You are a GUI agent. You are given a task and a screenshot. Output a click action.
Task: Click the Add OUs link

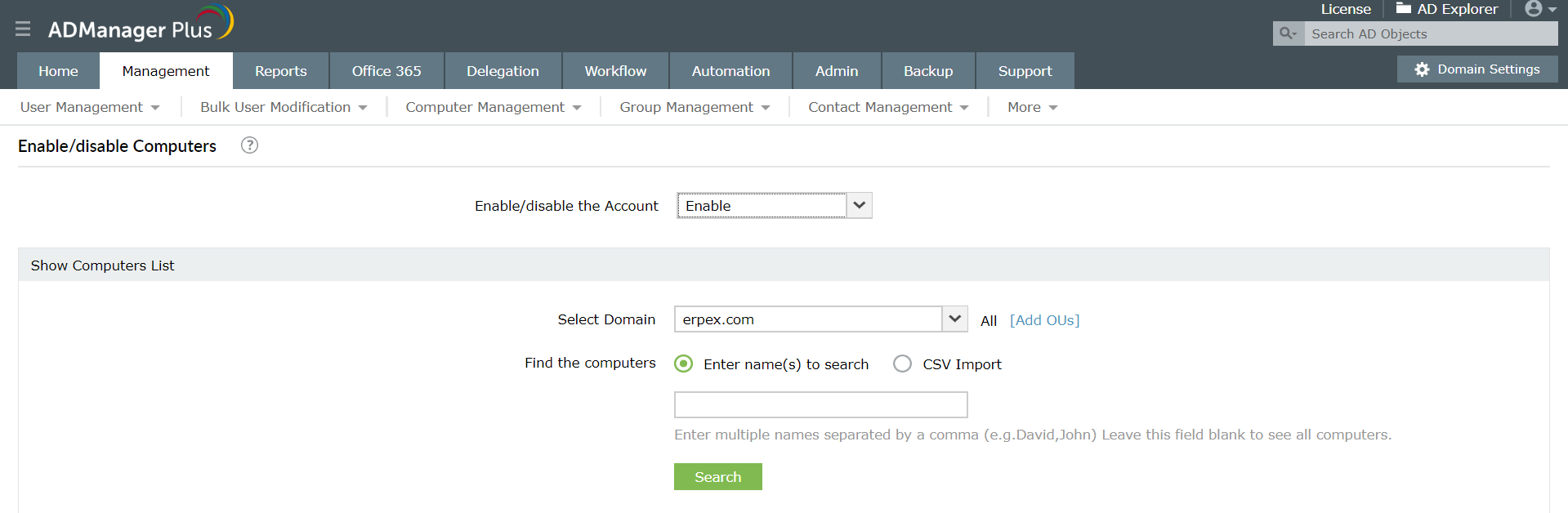coord(1044,320)
